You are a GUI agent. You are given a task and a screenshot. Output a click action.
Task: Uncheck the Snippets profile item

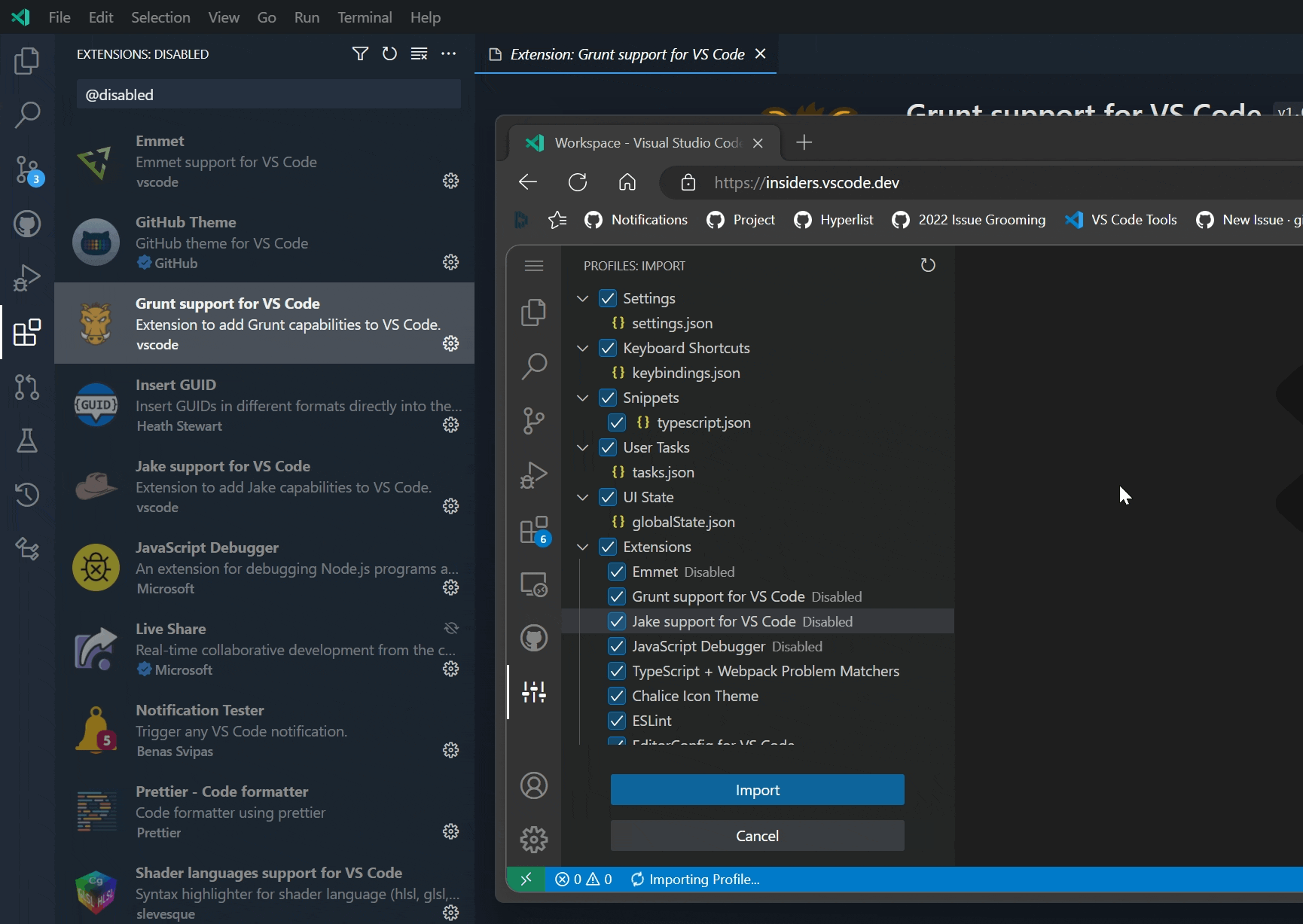[x=608, y=398]
